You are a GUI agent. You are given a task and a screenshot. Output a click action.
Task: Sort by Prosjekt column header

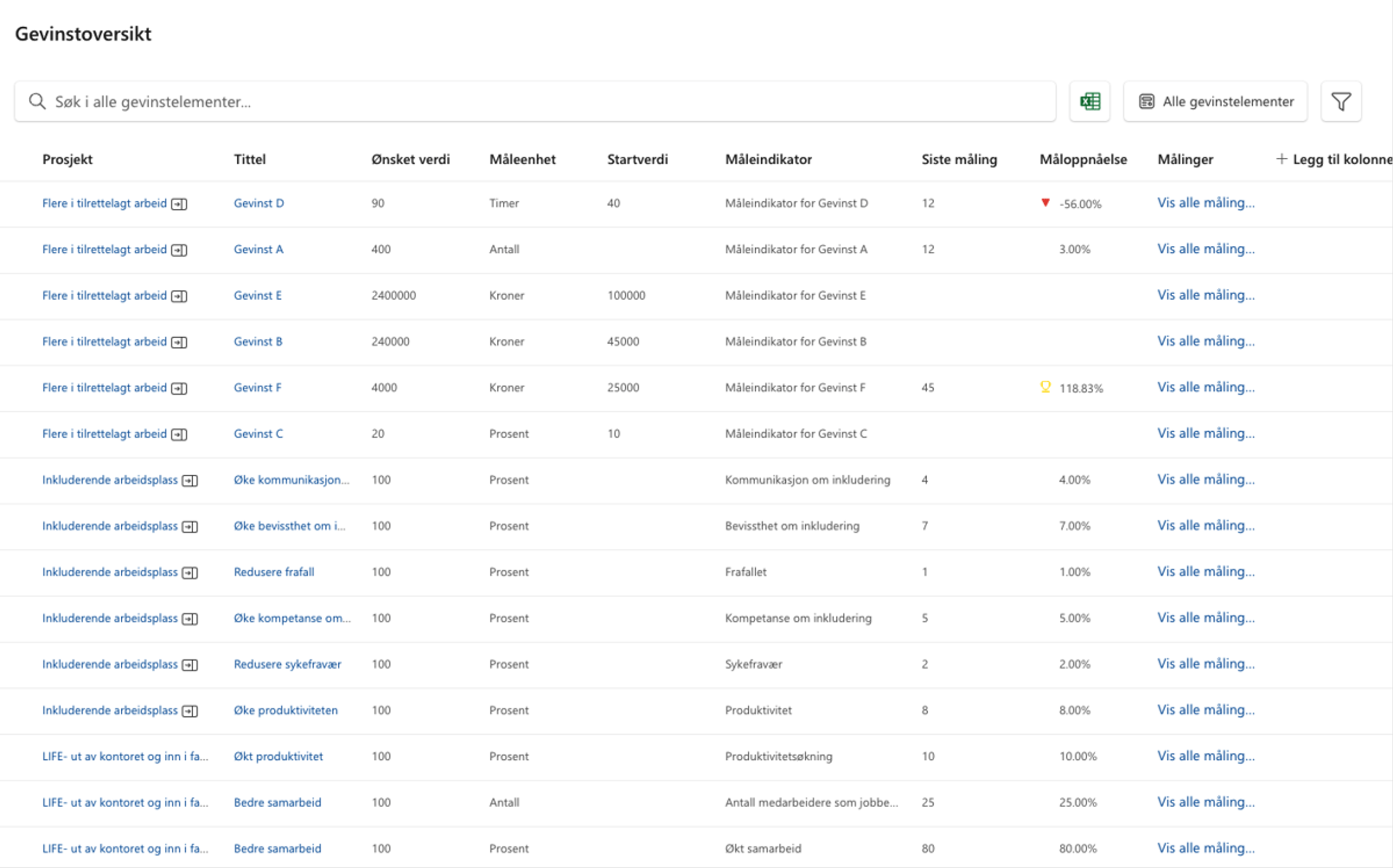pyautogui.click(x=67, y=159)
